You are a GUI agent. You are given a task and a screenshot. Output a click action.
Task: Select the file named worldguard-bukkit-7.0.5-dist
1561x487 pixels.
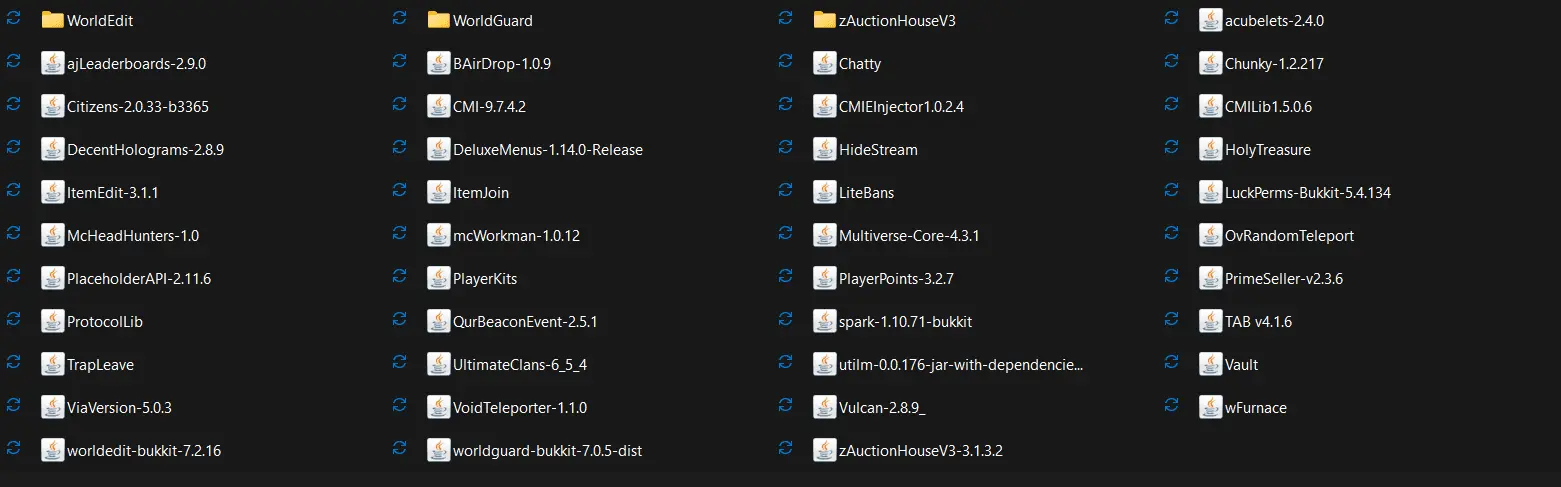click(547, 451)
